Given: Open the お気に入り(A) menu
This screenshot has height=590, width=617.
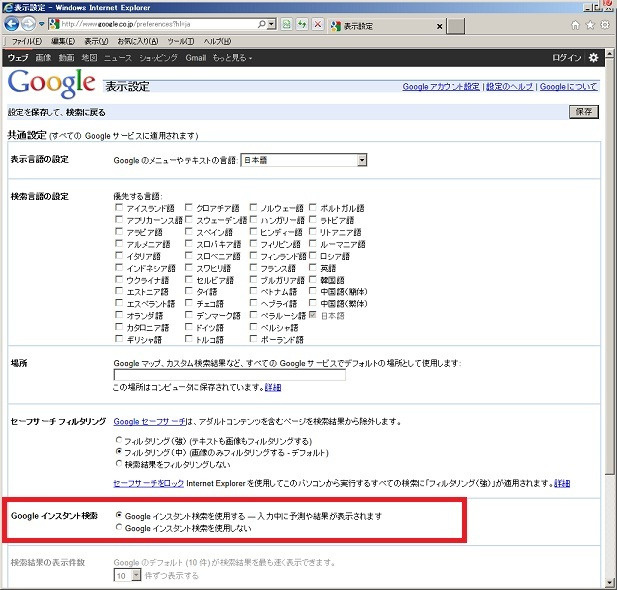Looking at the screenshot, I should tap(138, 41).
